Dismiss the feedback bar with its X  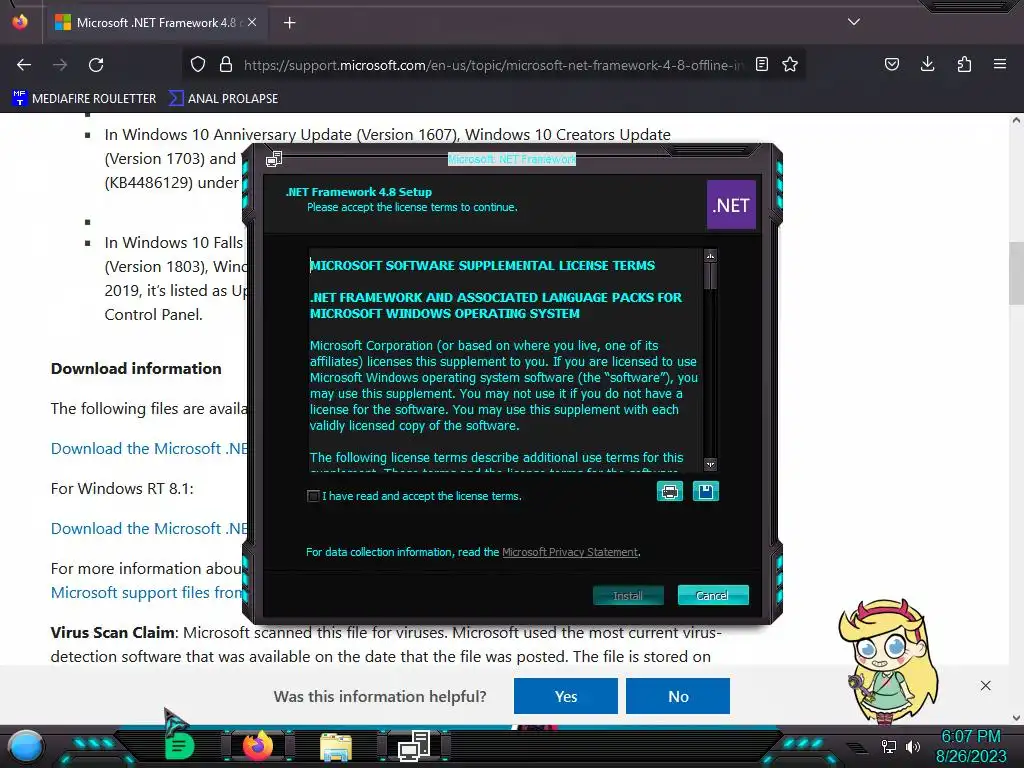coord(985,686)
